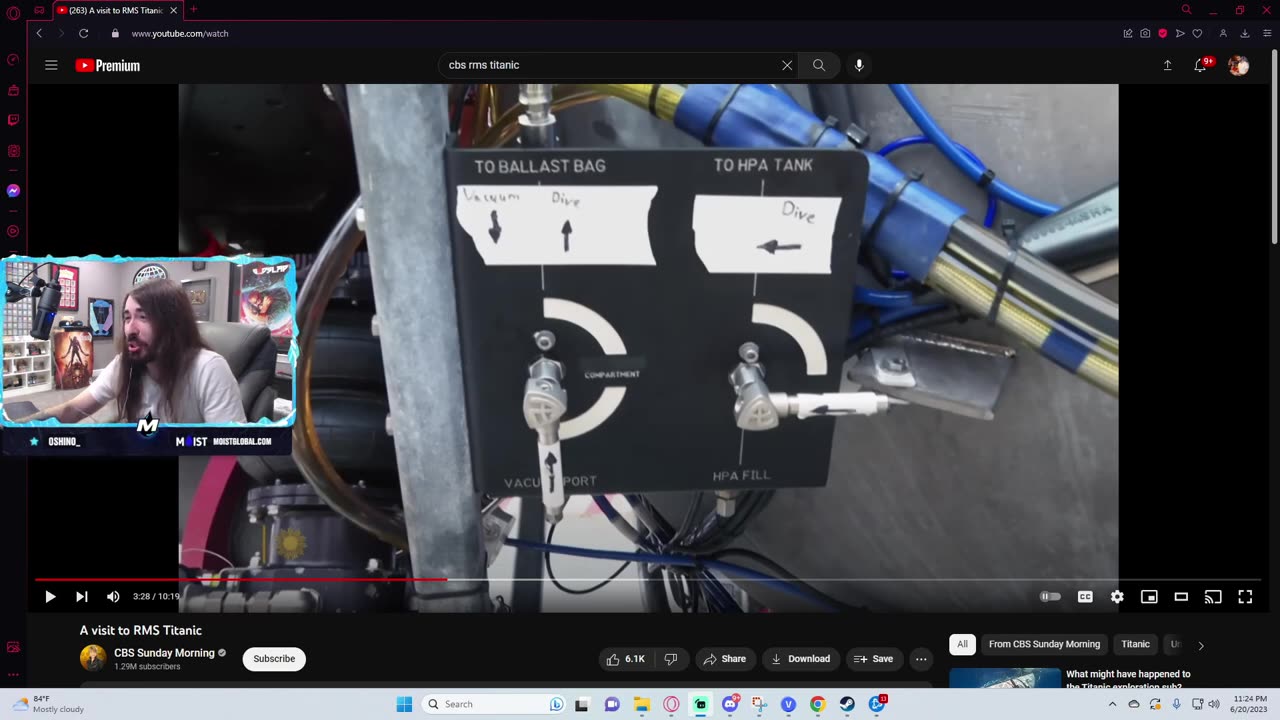Download the video

(x=800, y=659)
